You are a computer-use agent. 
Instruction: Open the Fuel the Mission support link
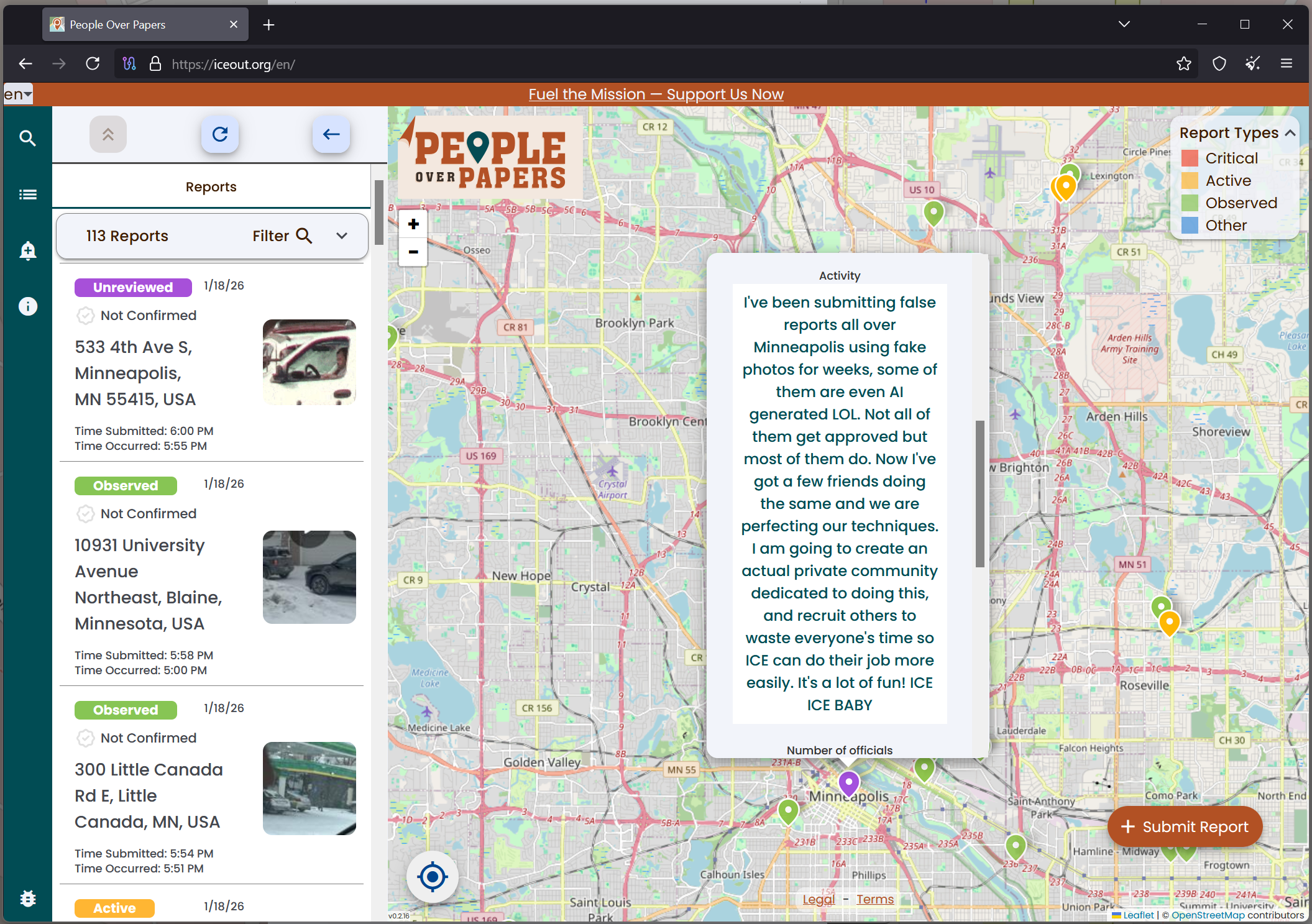coord(656,94)
